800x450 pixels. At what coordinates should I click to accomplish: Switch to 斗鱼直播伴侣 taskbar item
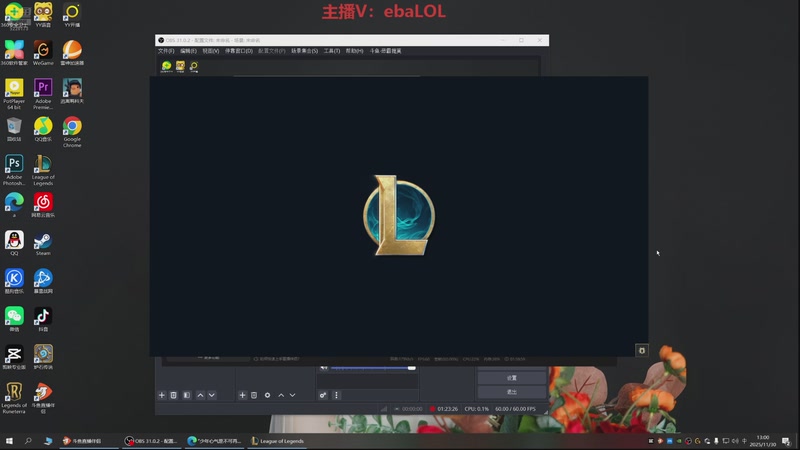tap(89, 441)
